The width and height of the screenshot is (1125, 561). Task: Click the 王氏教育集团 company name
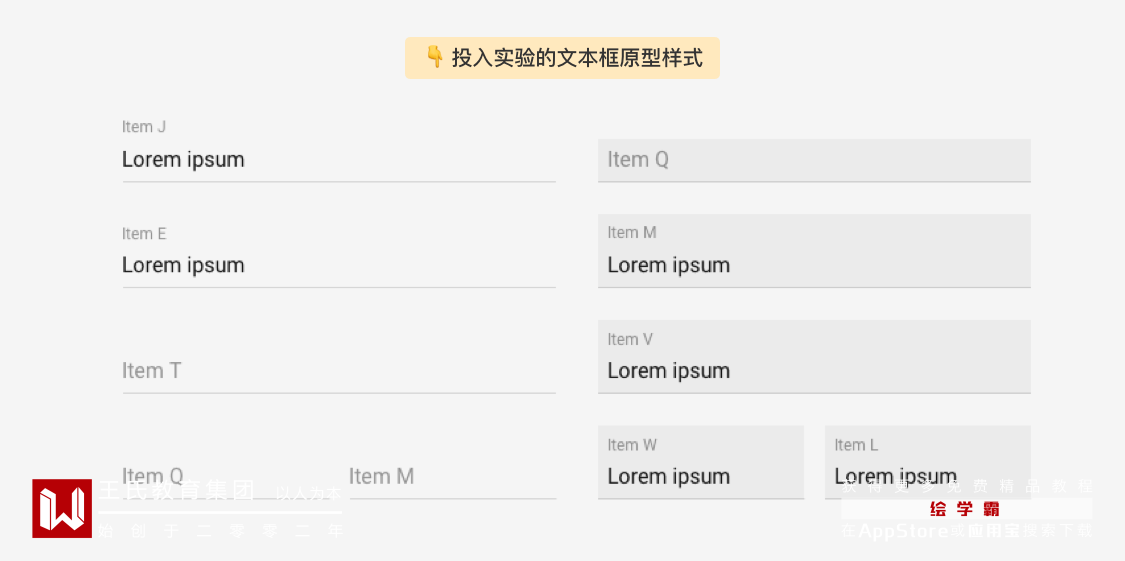pos(176,490)
